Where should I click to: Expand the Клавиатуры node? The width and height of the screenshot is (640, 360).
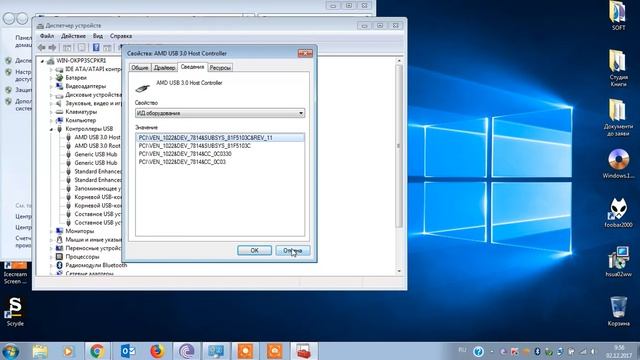coord(51,112)
